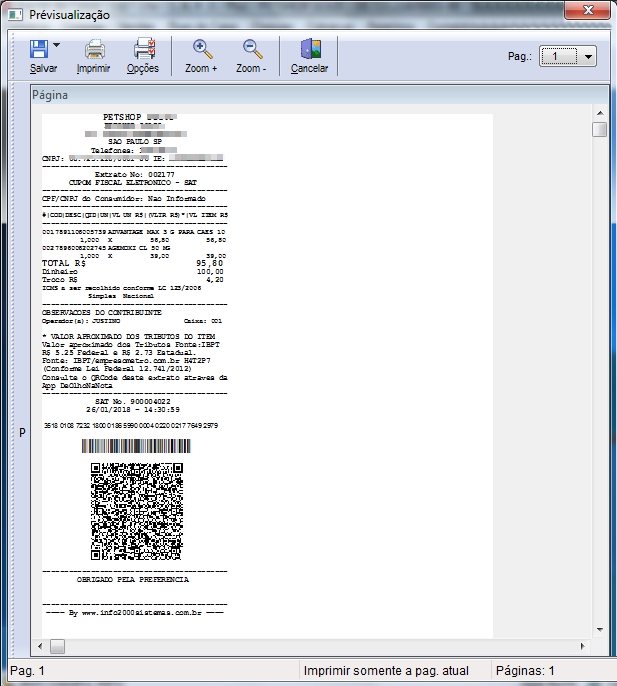Open the Pag. page number dropdown
The image size is (617, 686).
coord(588,56)
